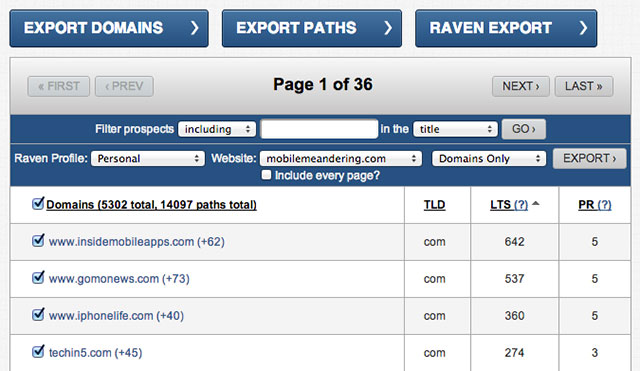The width and height of the screenshot is (640, 371).
Task: Select the PR value 3 for techin5.com
Action: click(x=595, y=353)
